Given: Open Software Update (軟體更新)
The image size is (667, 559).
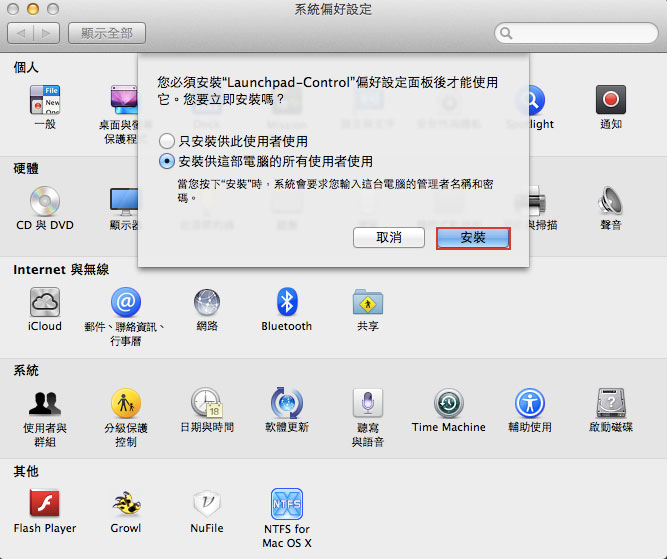Looking at the screenshot, I should coord(287,403).
